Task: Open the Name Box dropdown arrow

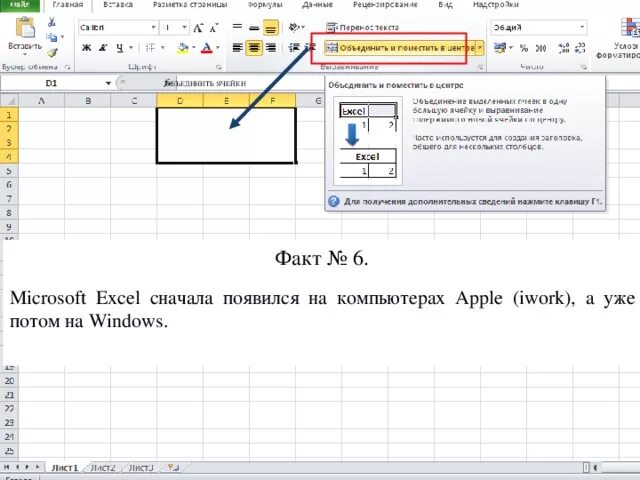Action: point(108,83)
